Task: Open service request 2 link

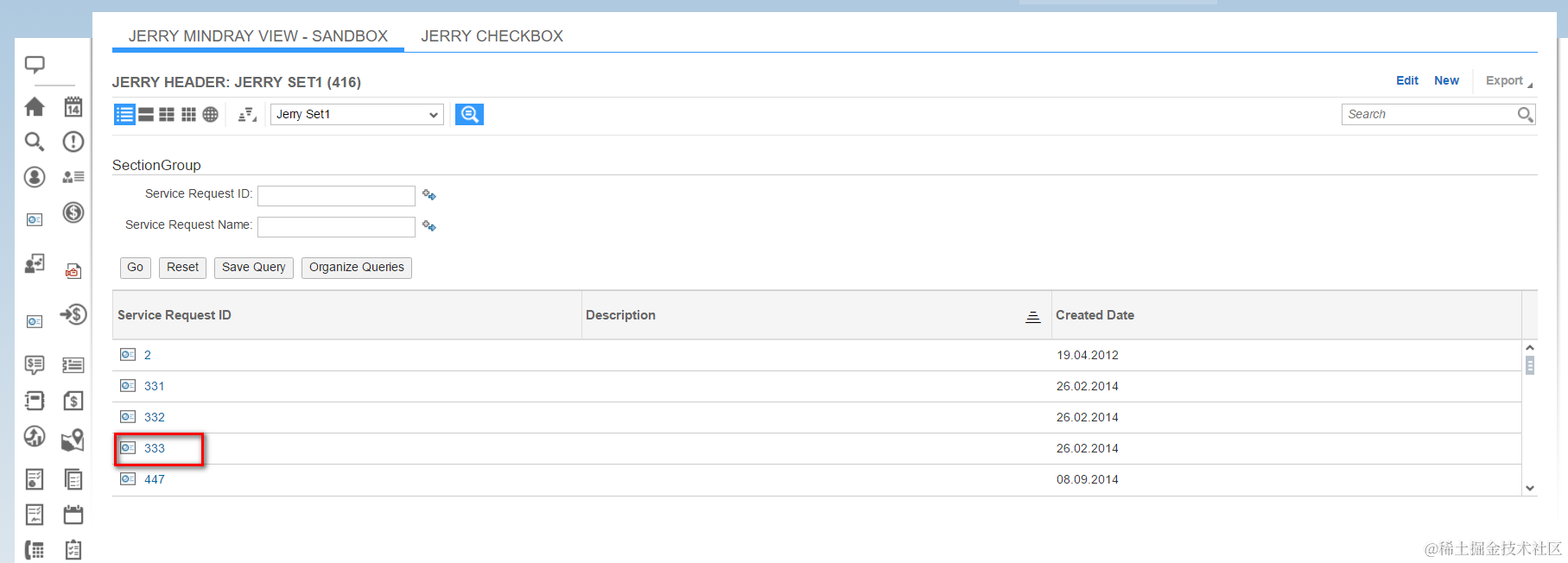Action: [x=148, y=355]
